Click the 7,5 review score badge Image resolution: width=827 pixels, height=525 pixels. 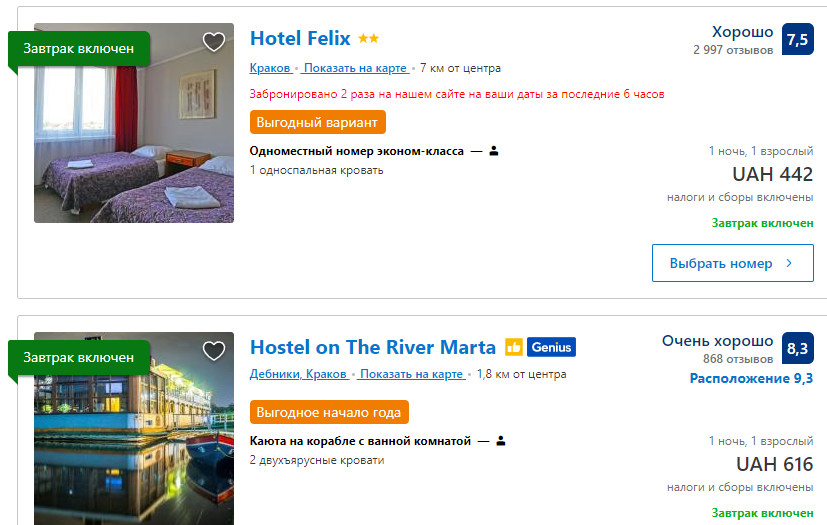[x=797, y=40]
